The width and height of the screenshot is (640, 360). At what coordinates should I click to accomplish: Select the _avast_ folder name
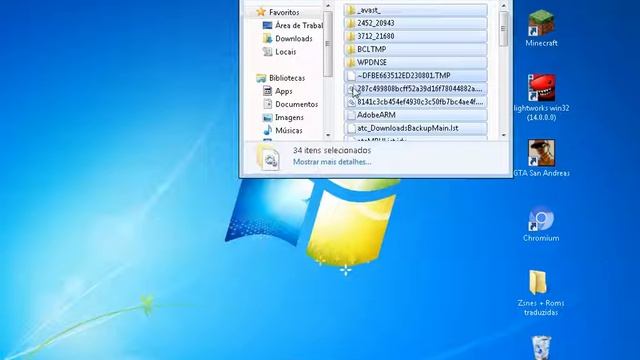pos(369,10)
